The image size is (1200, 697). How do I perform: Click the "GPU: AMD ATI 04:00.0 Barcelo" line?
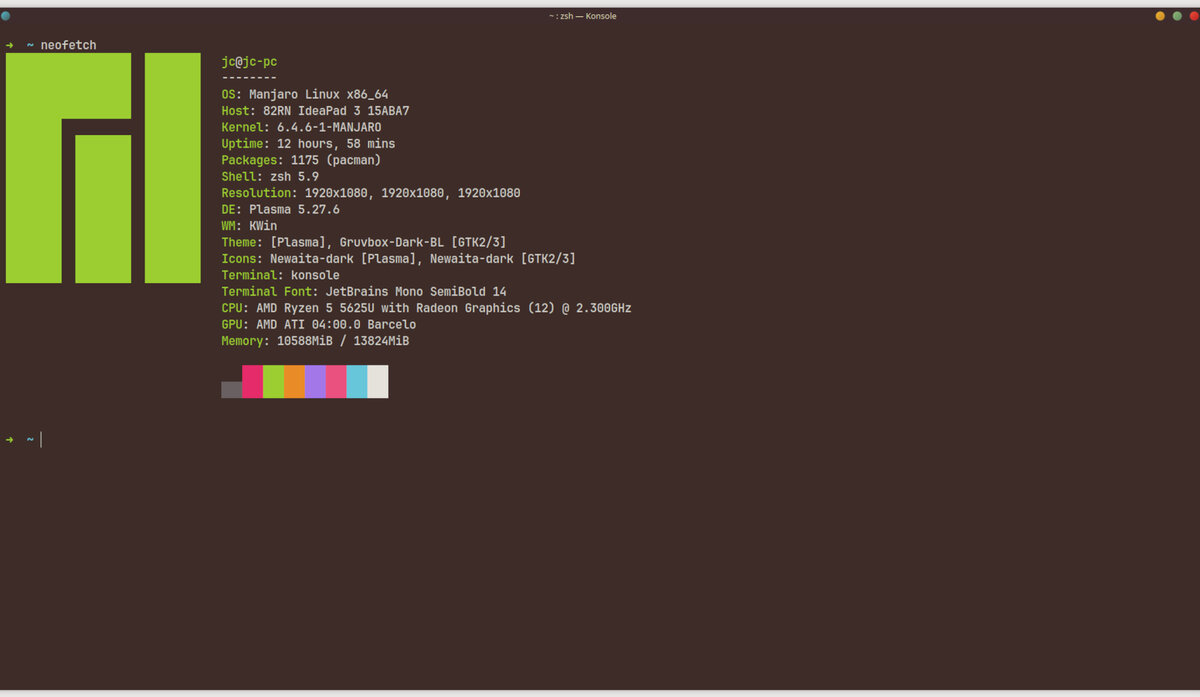(x=319, y=325)
